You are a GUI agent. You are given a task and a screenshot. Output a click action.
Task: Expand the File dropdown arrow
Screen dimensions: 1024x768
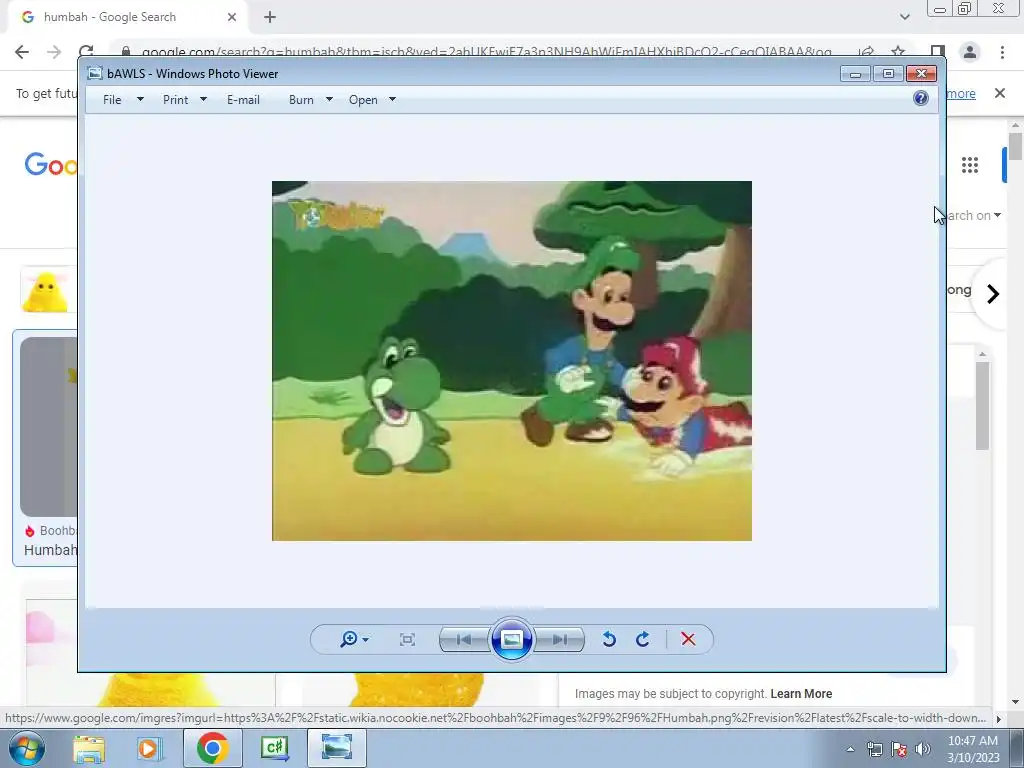pos(140,99)
